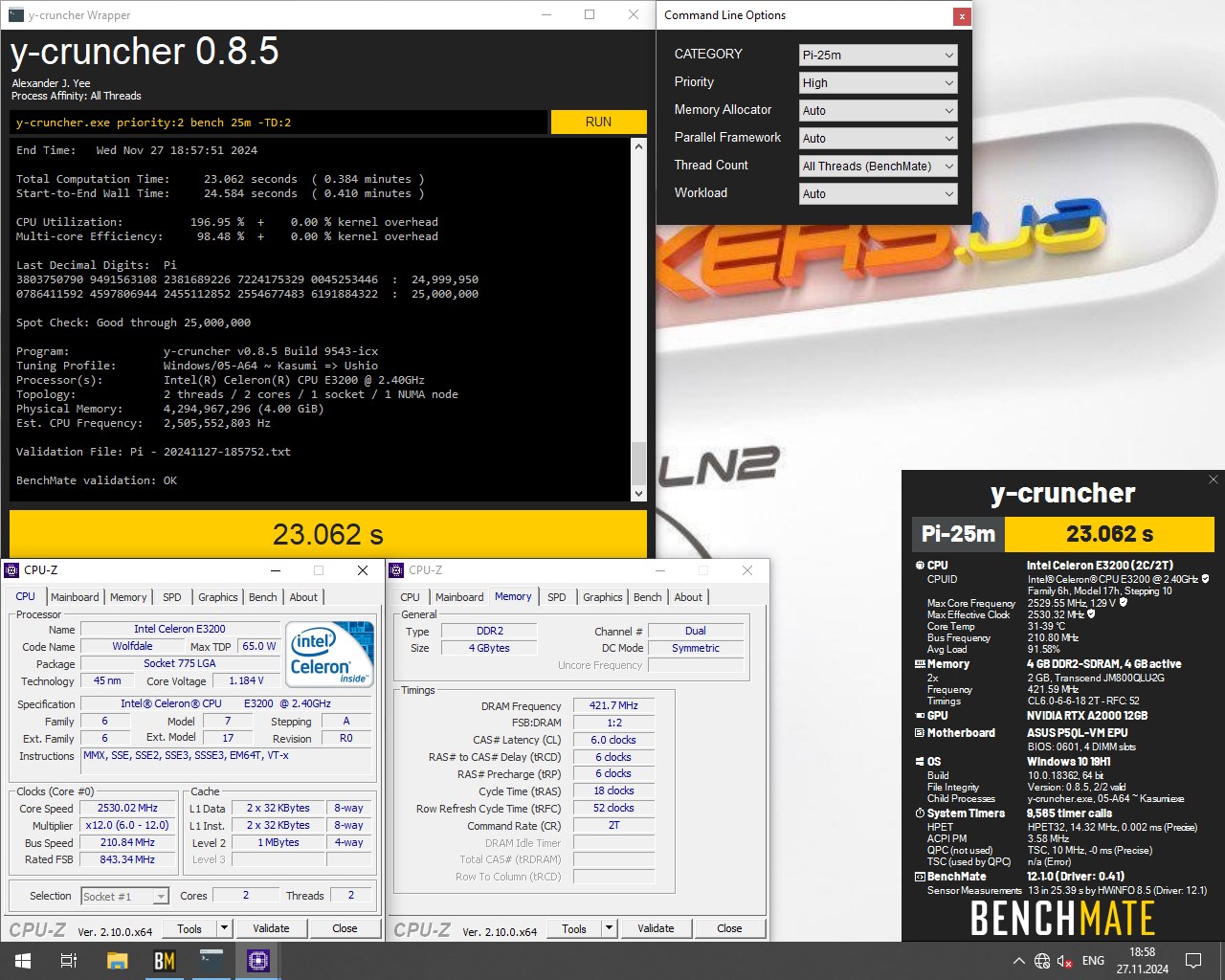Click the BENCHMATE logo in result panel
The image size is (1225, 980).
1062,918
